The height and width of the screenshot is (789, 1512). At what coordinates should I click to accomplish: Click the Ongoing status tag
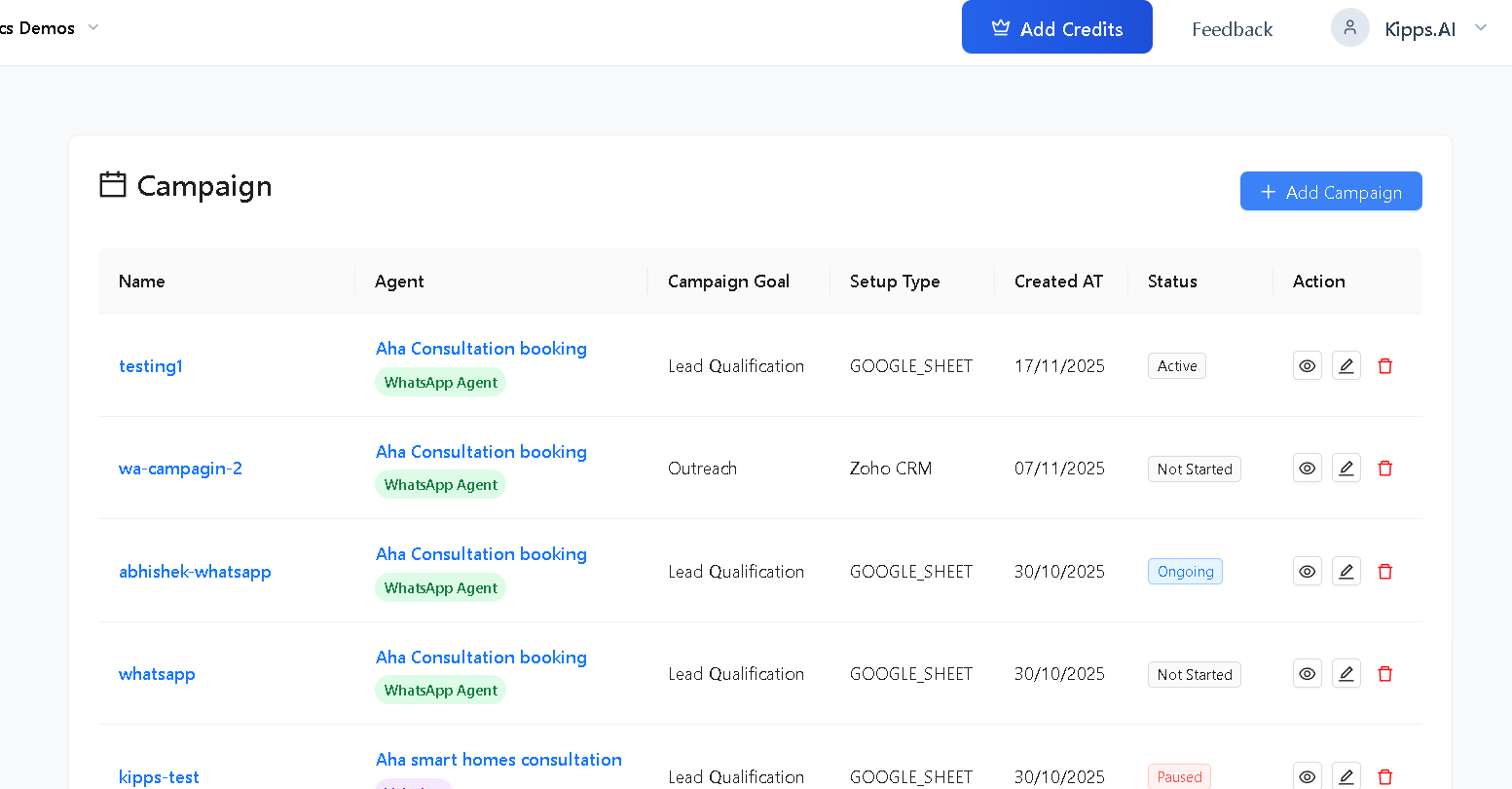point(1185,572)
